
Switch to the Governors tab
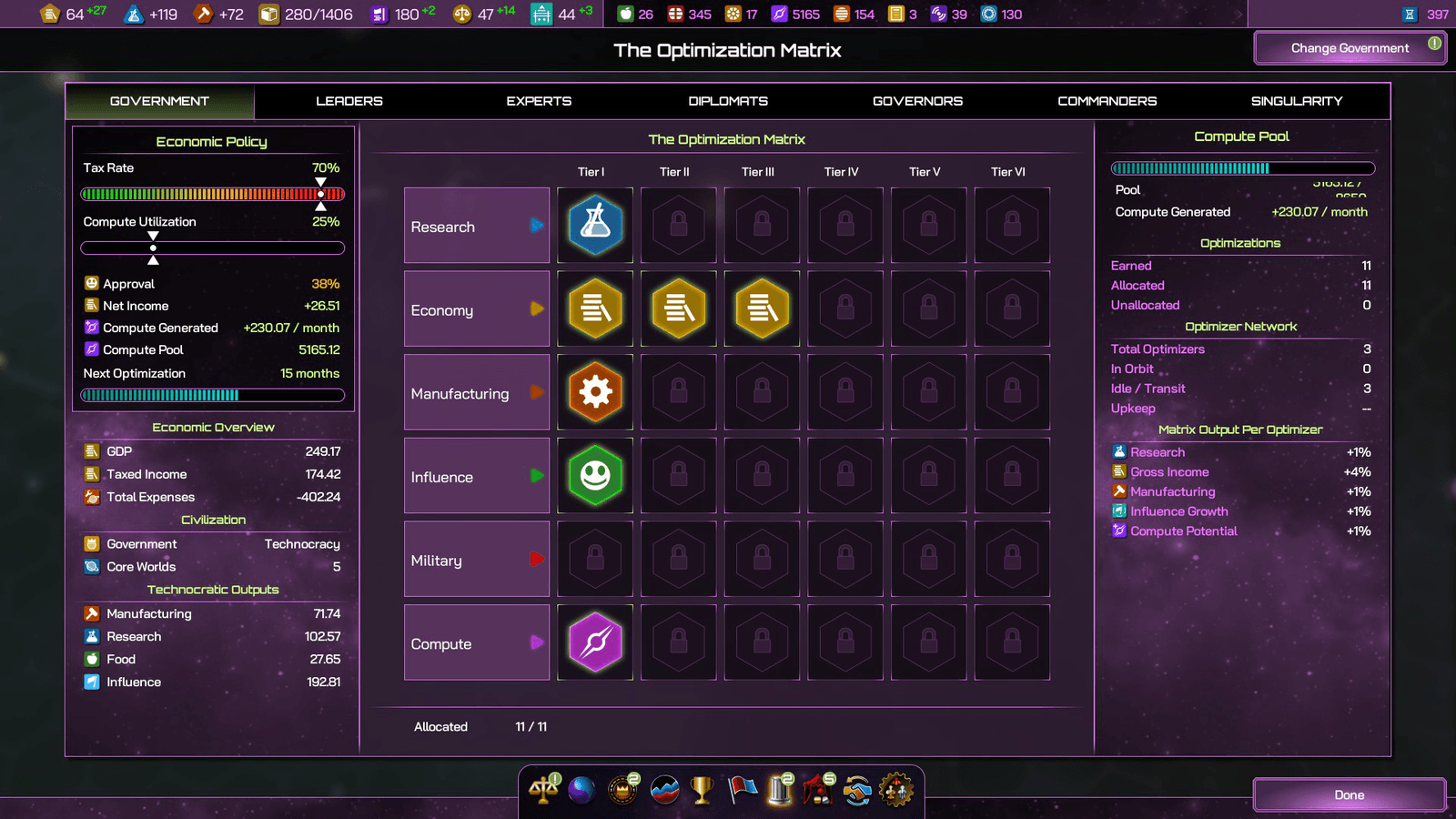tap(917, 101)
